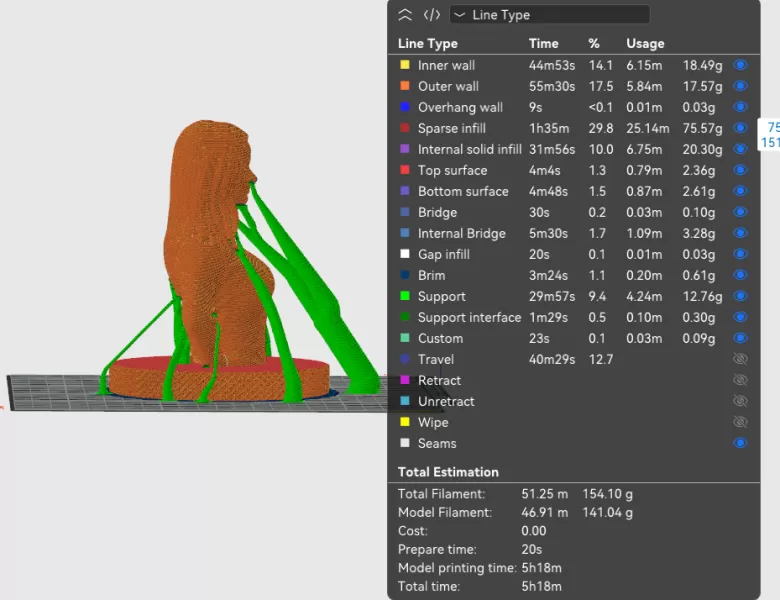780x600 pixels.
Task: Click the Line Type column header
Action: pyautogui.click(x=428, y=43)
